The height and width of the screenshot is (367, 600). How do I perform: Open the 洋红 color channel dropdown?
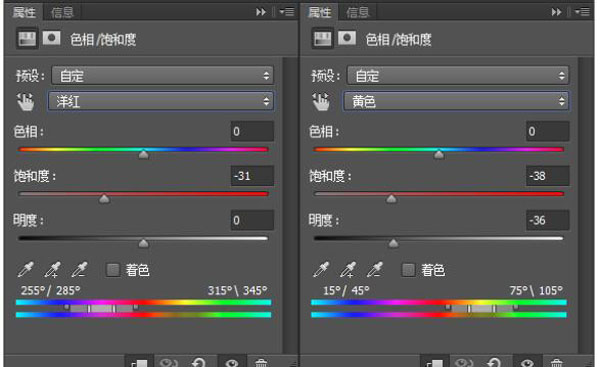(160, 101)
